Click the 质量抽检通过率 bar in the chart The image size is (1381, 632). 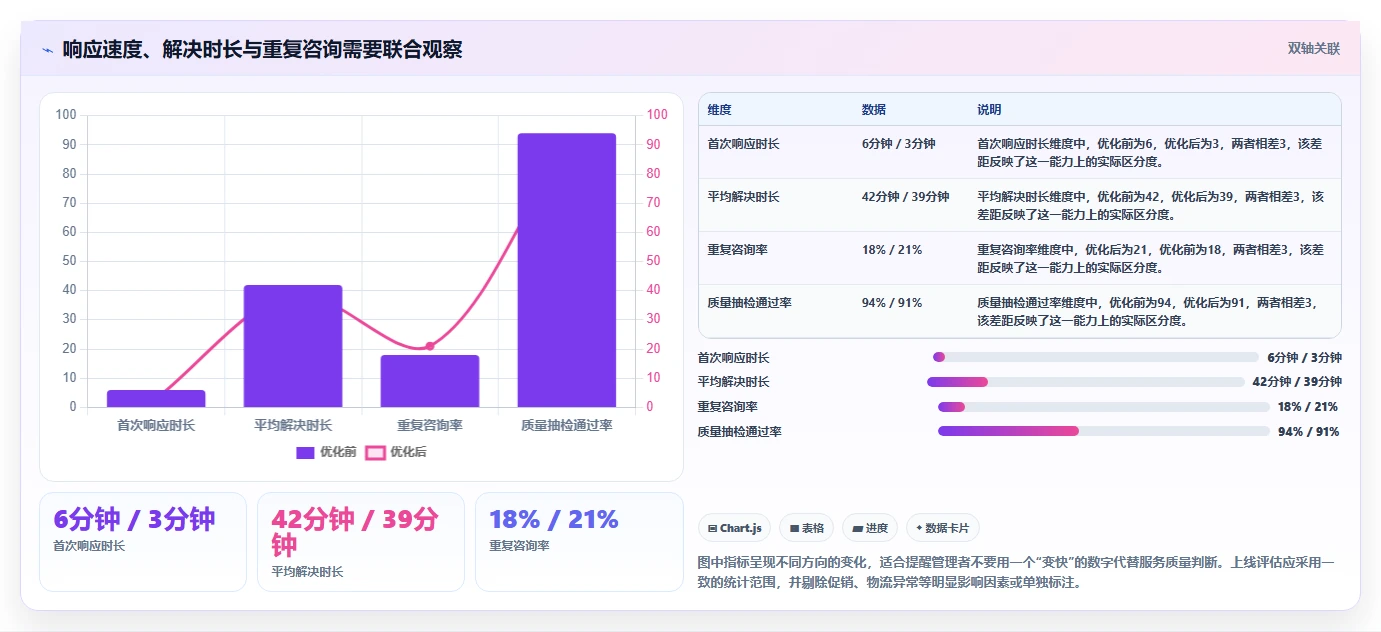point(567,270)
